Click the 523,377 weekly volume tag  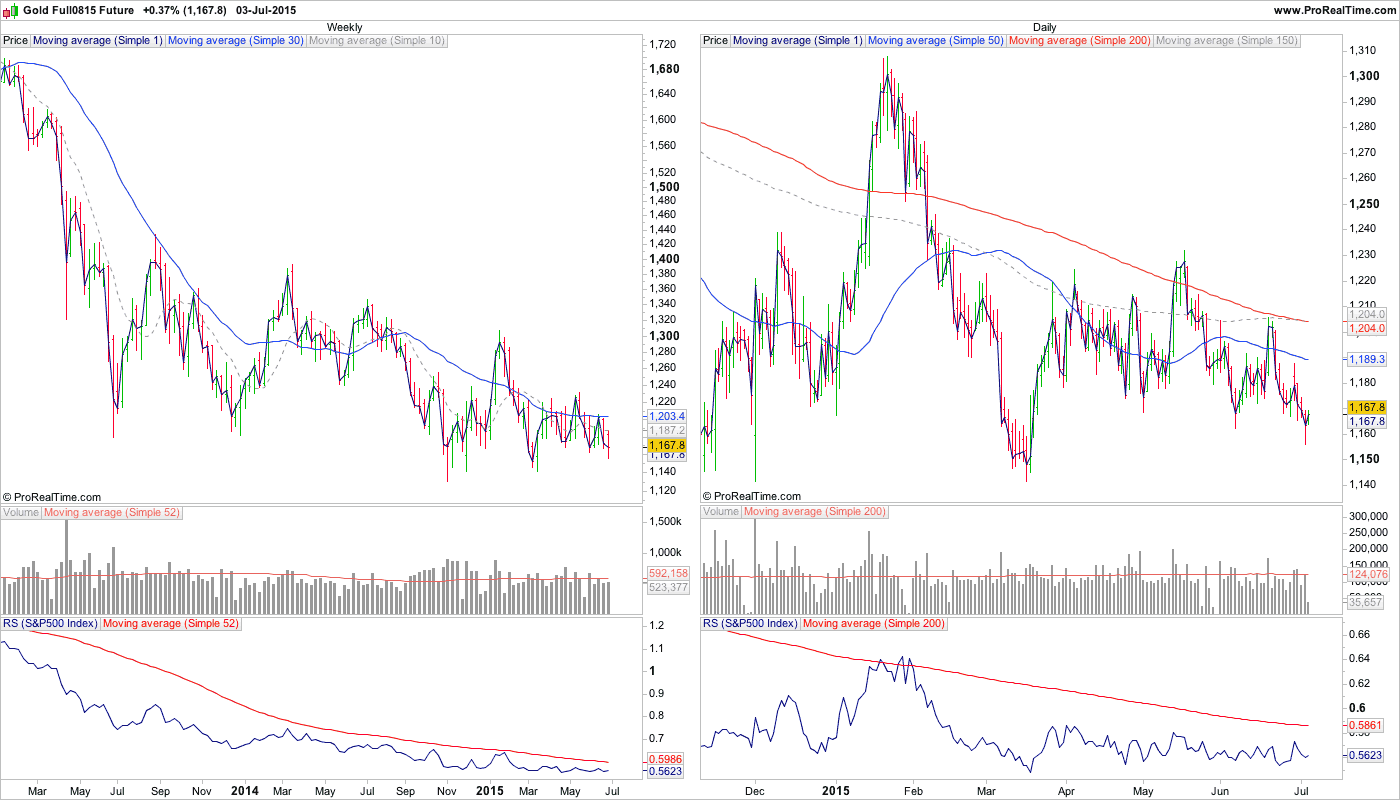(x=668, y=587)
